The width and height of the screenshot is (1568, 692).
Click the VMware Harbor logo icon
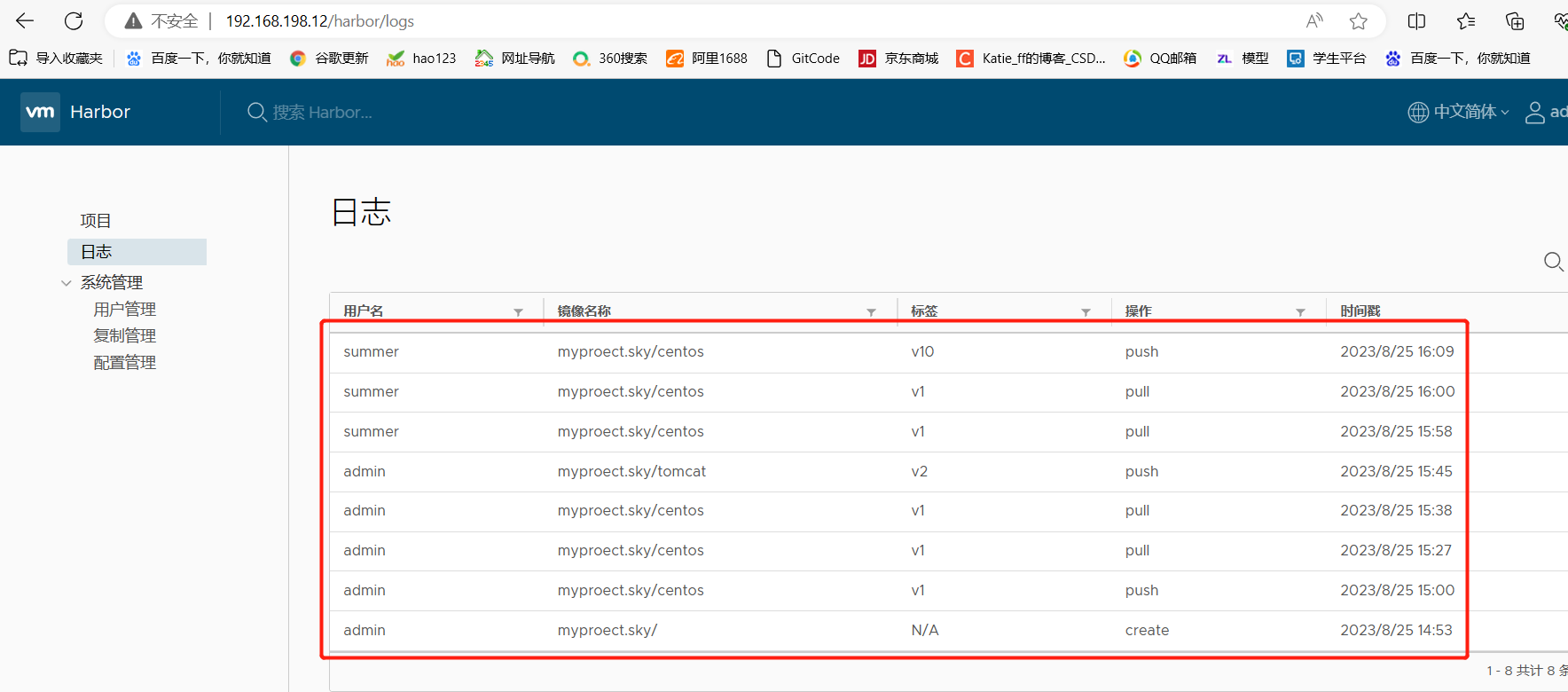(40, 112)
